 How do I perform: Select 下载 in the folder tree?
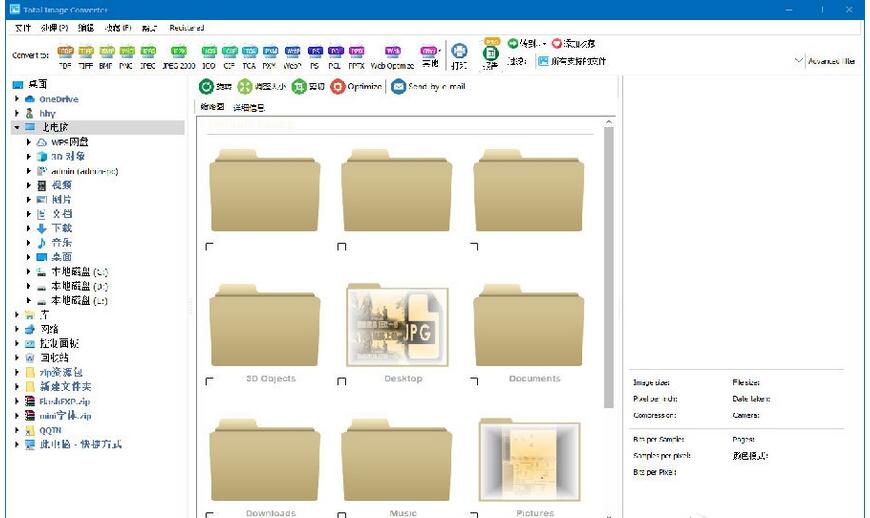click(61, 228)
